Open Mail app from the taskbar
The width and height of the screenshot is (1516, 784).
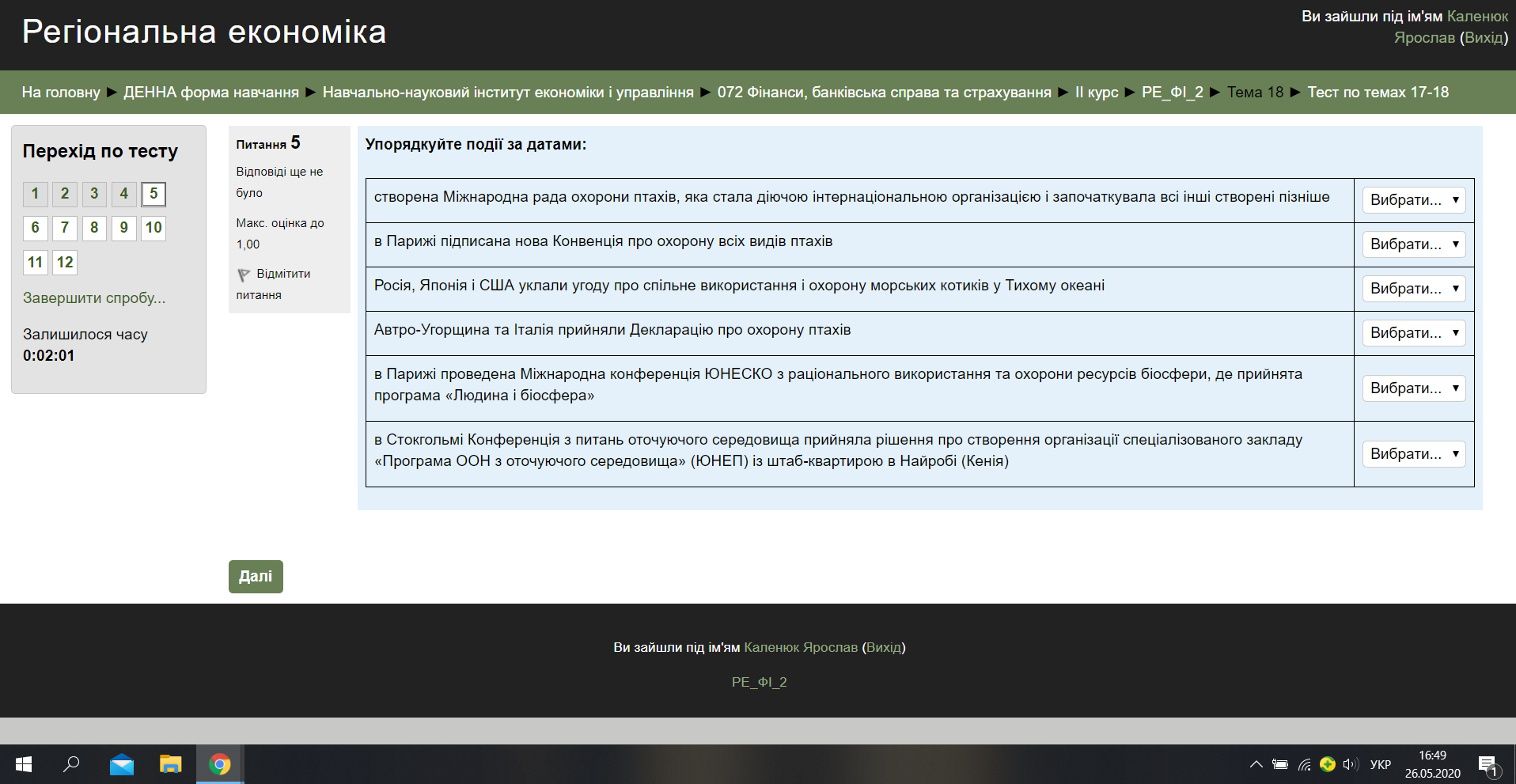[121, 763]
